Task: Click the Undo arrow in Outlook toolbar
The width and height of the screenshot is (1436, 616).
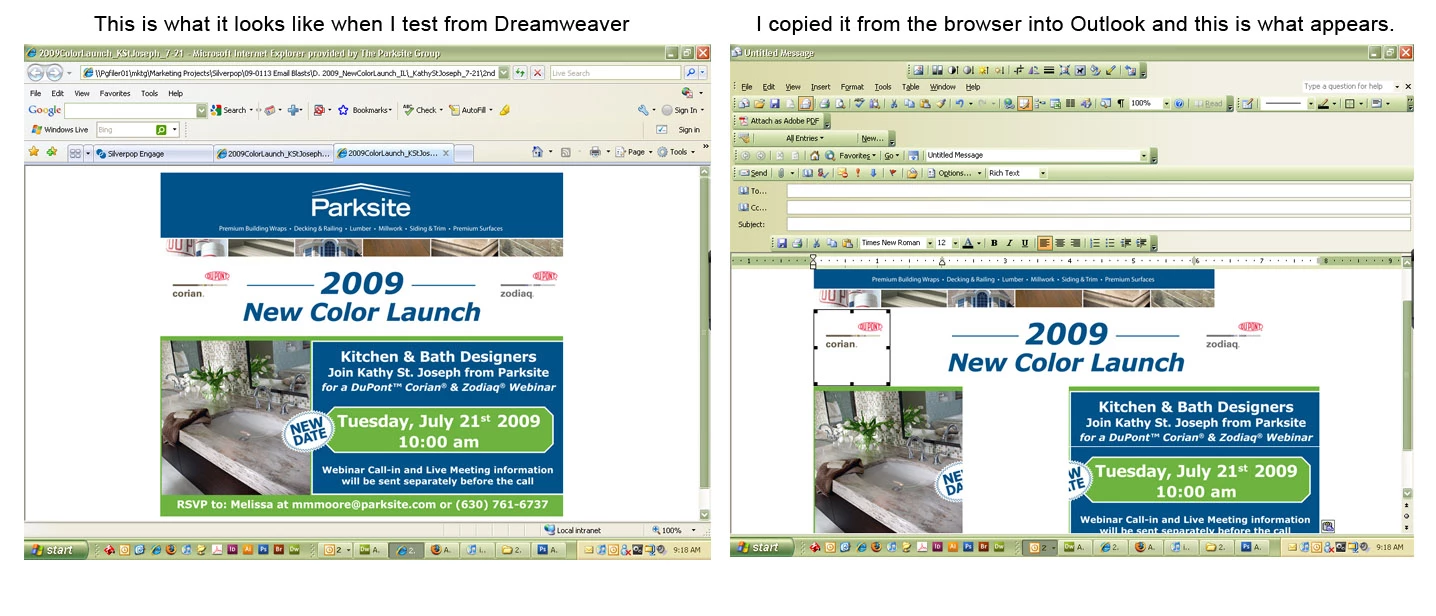Action: [958, 103]
